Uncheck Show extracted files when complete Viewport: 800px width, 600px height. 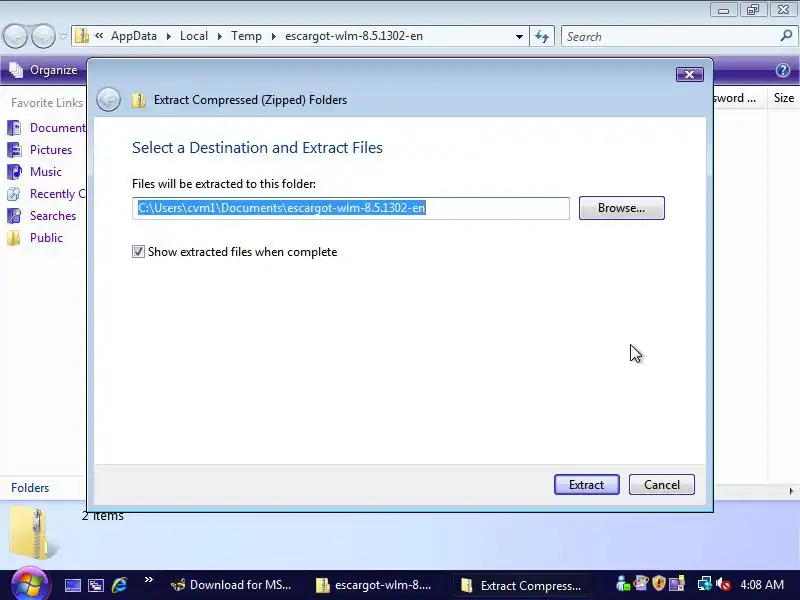[x=138, y=252]
